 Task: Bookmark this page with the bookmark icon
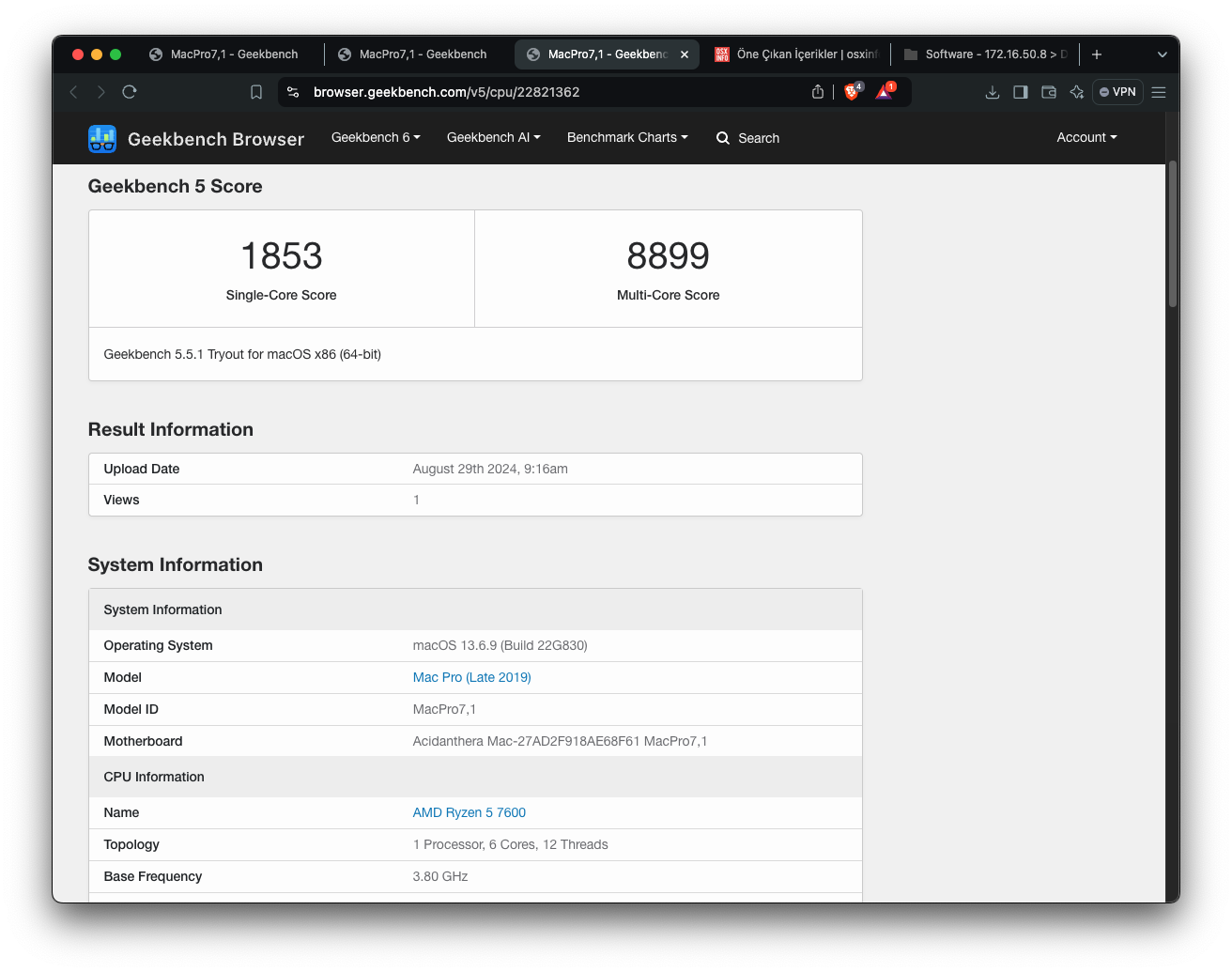click(x=256, y=92)
